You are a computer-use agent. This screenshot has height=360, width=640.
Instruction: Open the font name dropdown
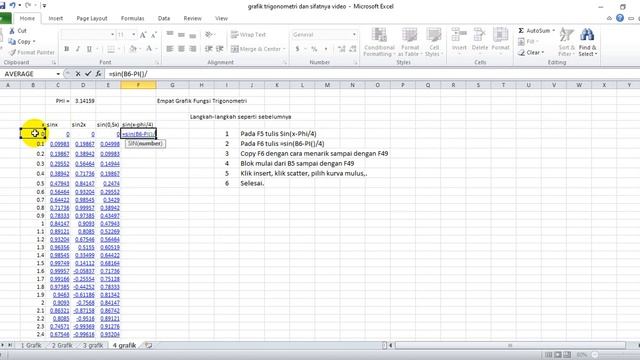[x=113, y=35]
